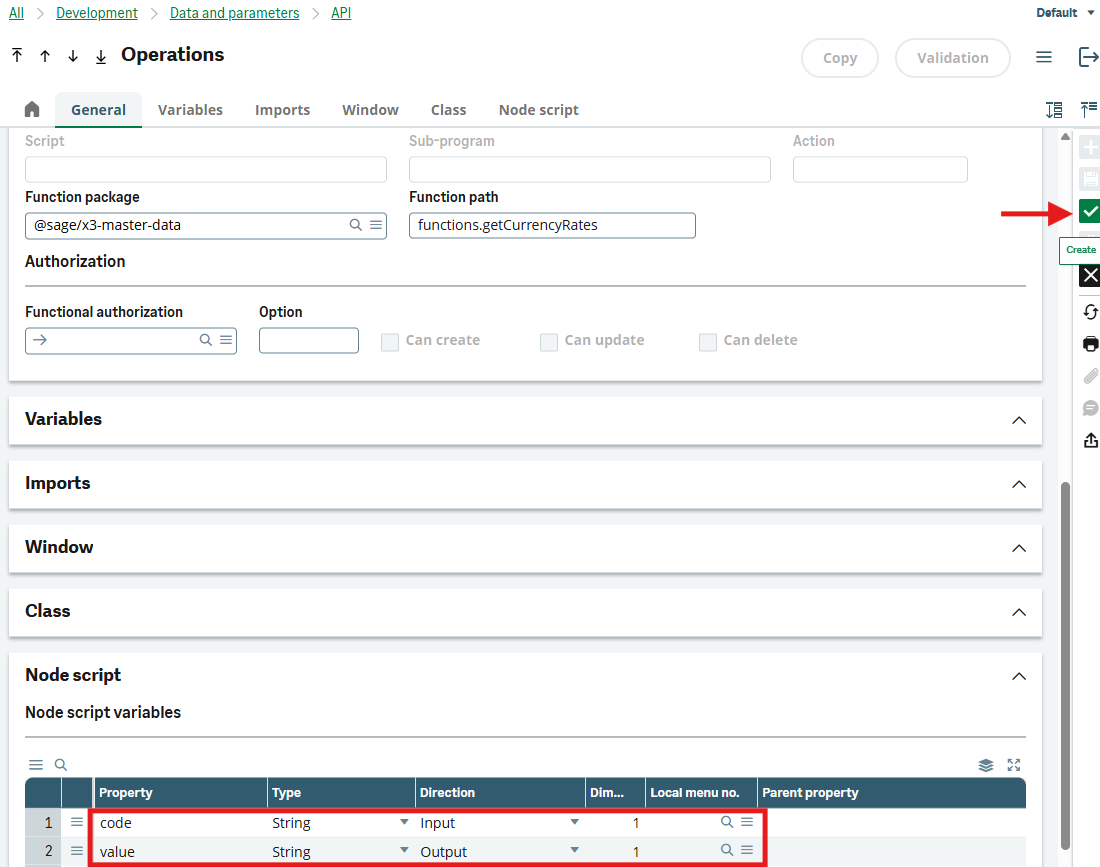Click search icon above Node script table

pos(61,765)
